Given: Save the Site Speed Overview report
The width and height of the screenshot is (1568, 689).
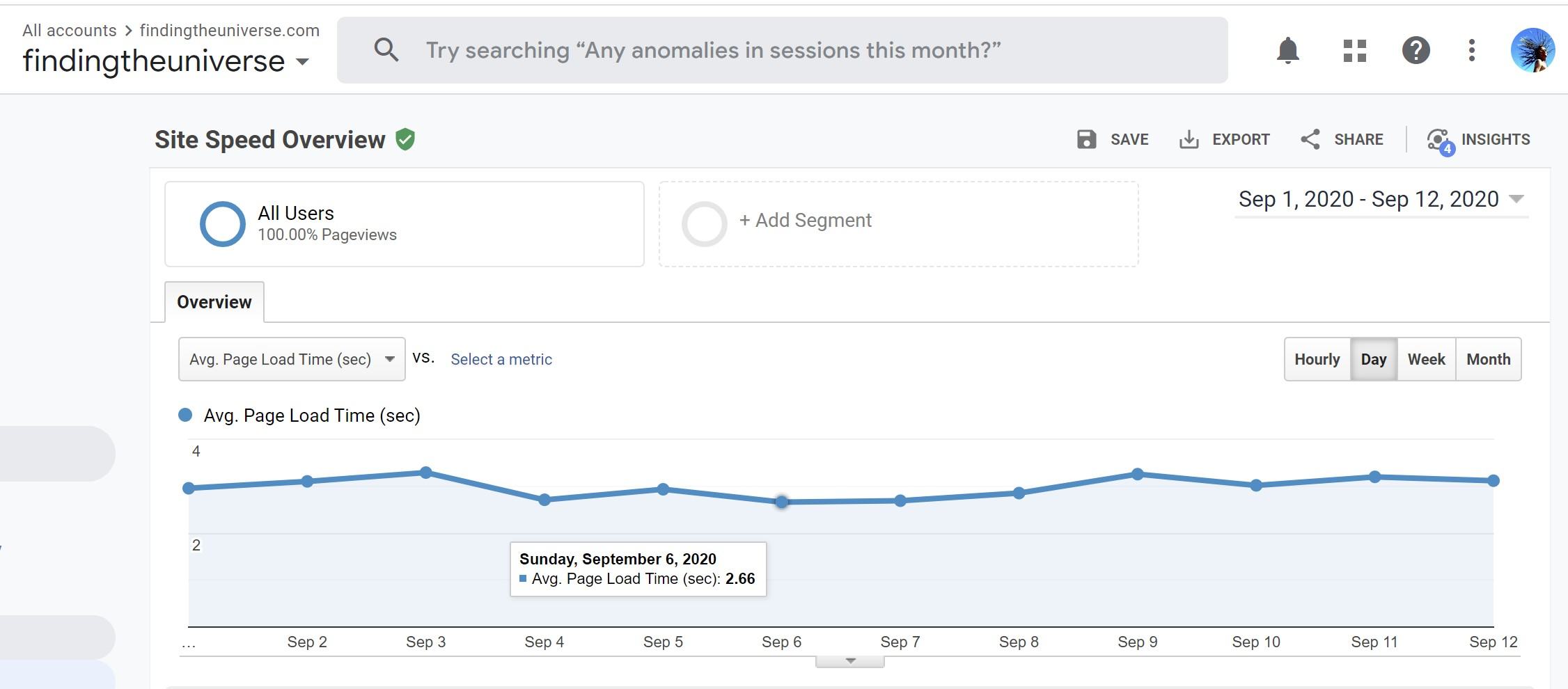Looking at the screenshot, I should click(1113, 139).
